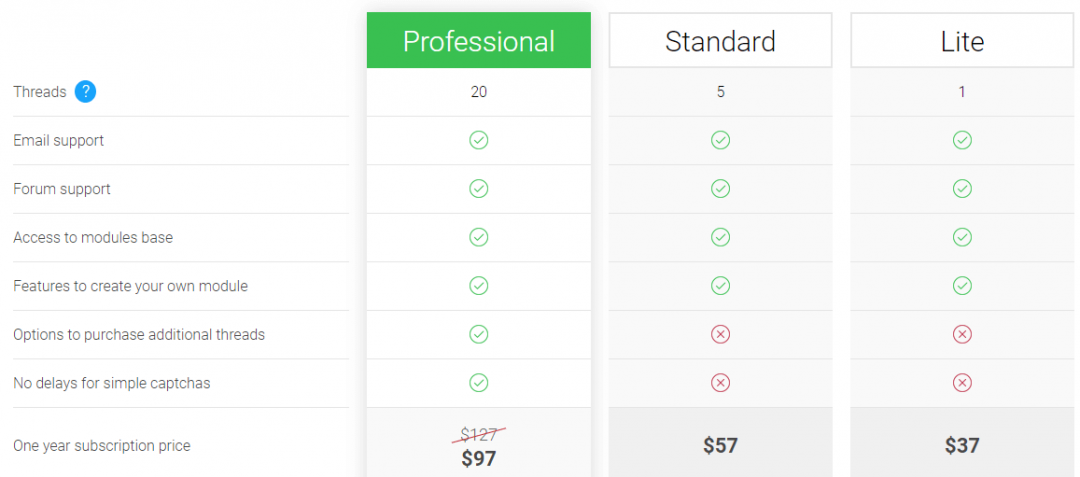The width and height of the screenshot is (1080, 477).
Task: Click Professional plan Email support checkmark
Action: pos(479,140)
